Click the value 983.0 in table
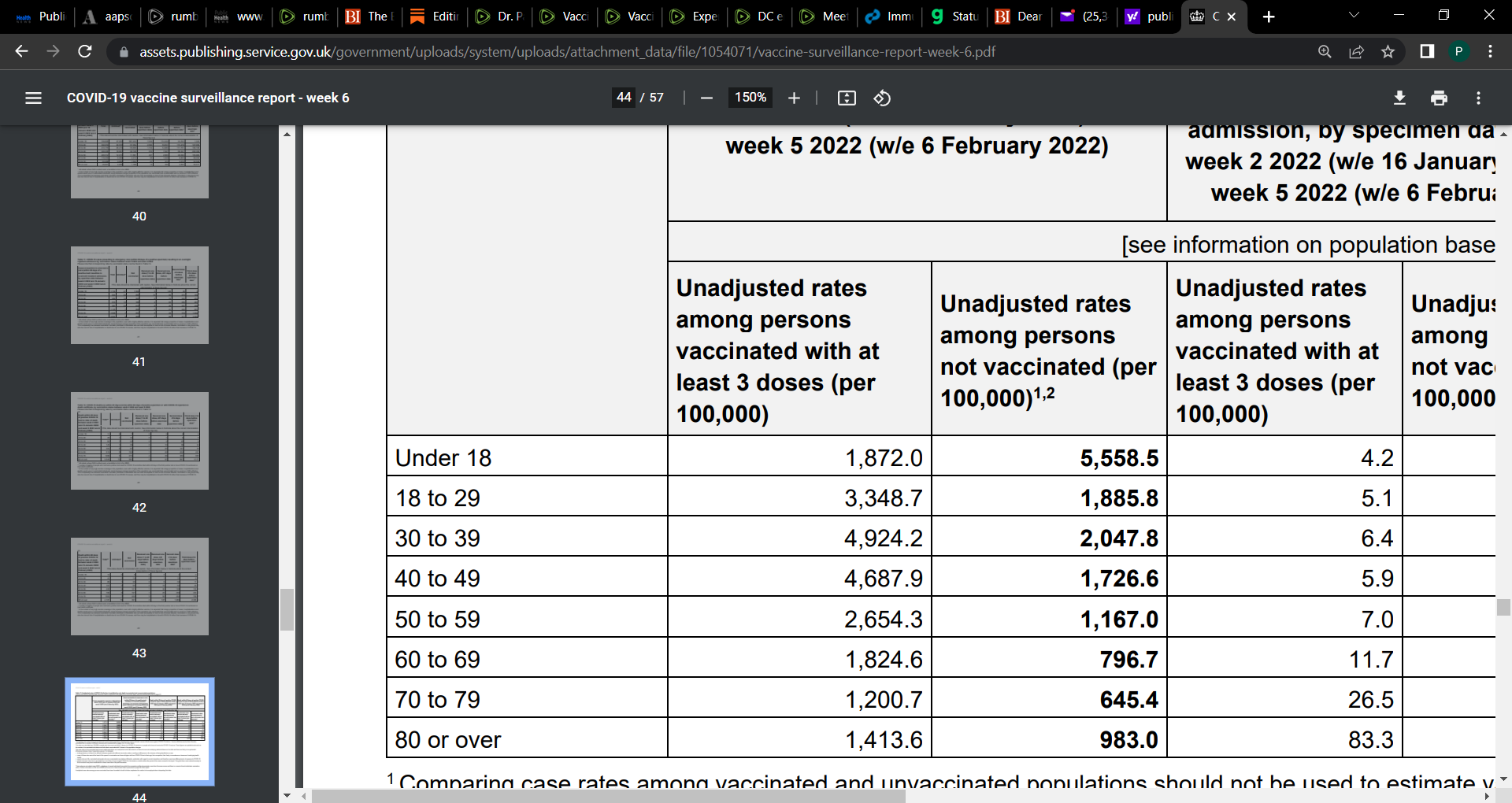Image resolution: width=1512 pixels, height=803 pixels. (1128, 739)
